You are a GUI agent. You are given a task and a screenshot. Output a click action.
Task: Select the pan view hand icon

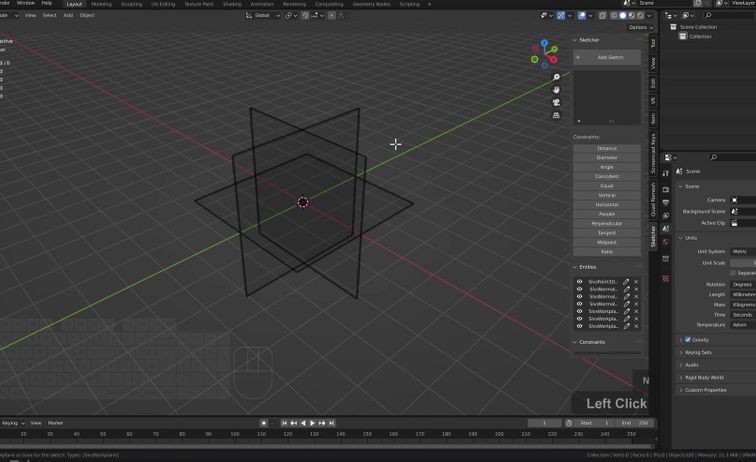pos(556,90)
